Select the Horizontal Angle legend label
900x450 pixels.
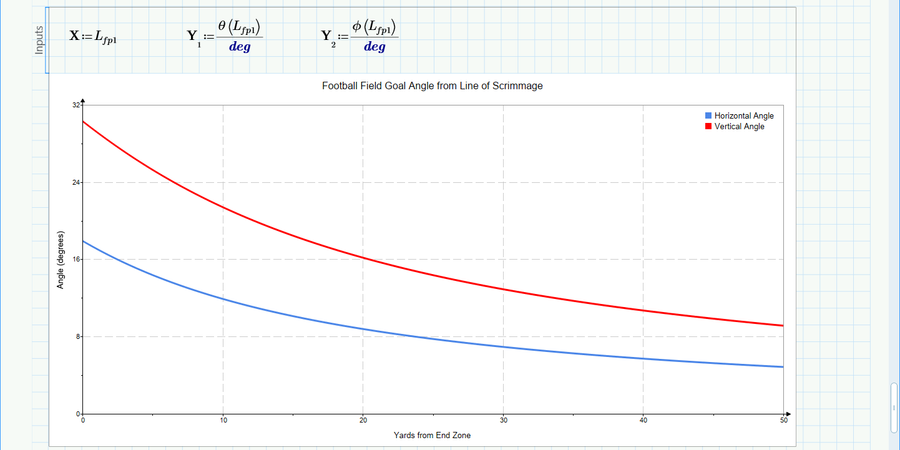click(744, 116)
